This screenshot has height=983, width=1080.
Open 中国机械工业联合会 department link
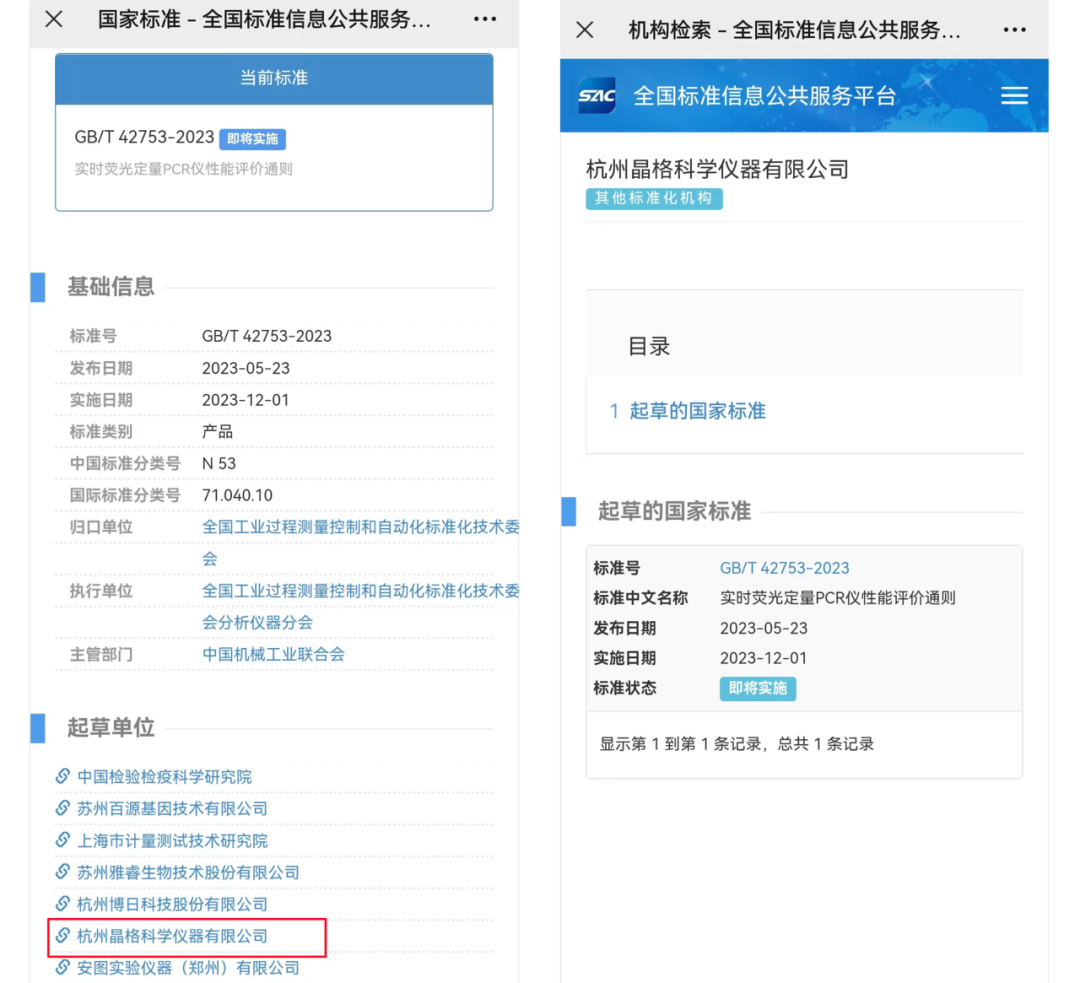[x=273, y=655]
